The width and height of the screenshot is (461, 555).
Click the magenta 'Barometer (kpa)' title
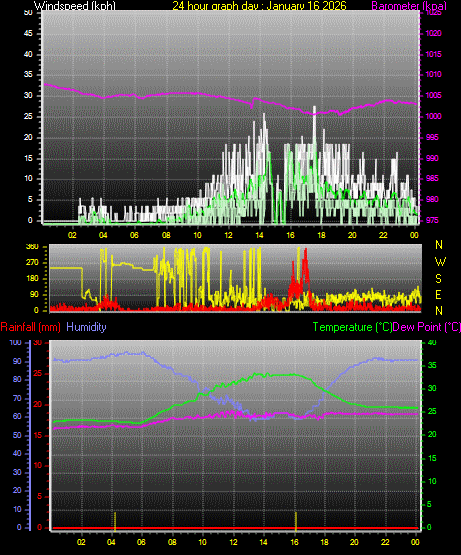[x=409, y=6]
